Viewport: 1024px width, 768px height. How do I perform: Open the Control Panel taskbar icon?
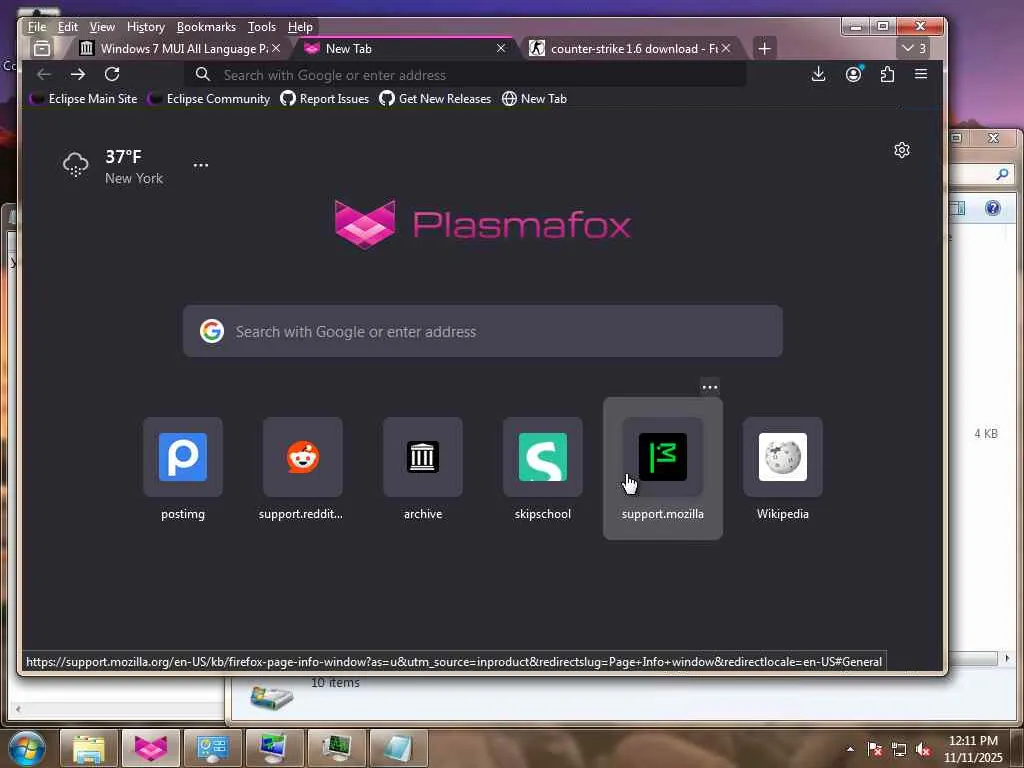[213, 748]
